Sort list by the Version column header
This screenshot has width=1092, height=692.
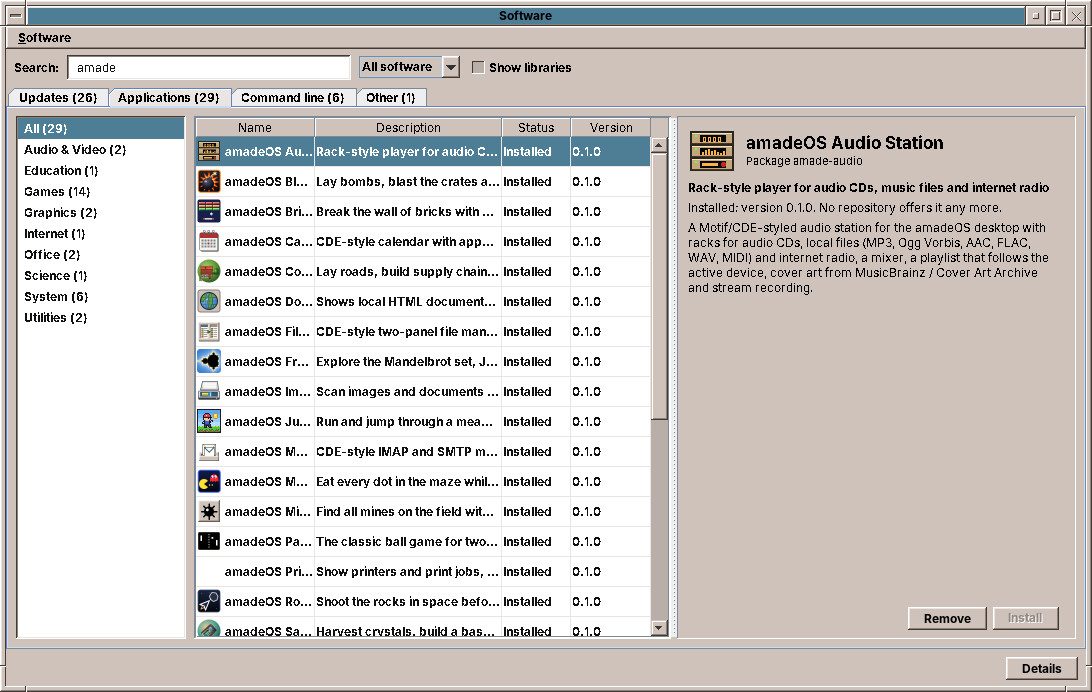tap(611, 127)
